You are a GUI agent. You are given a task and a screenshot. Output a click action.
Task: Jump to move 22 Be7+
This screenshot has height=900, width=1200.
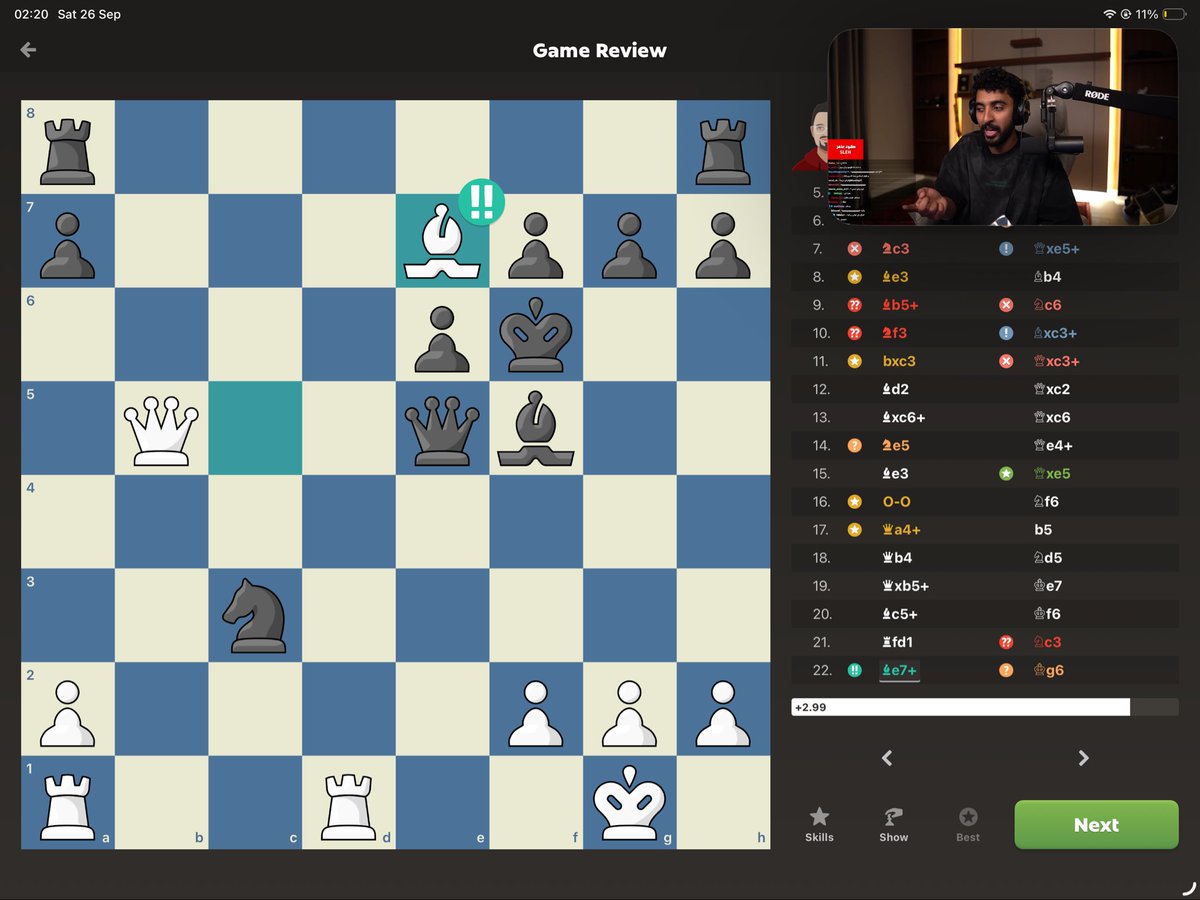pyautogui.click(x=899, y=670)
